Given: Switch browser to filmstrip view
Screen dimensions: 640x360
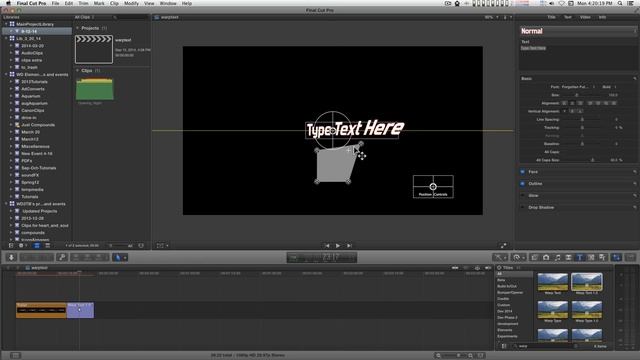Looking at the screenshot, I should pos(37,246).
